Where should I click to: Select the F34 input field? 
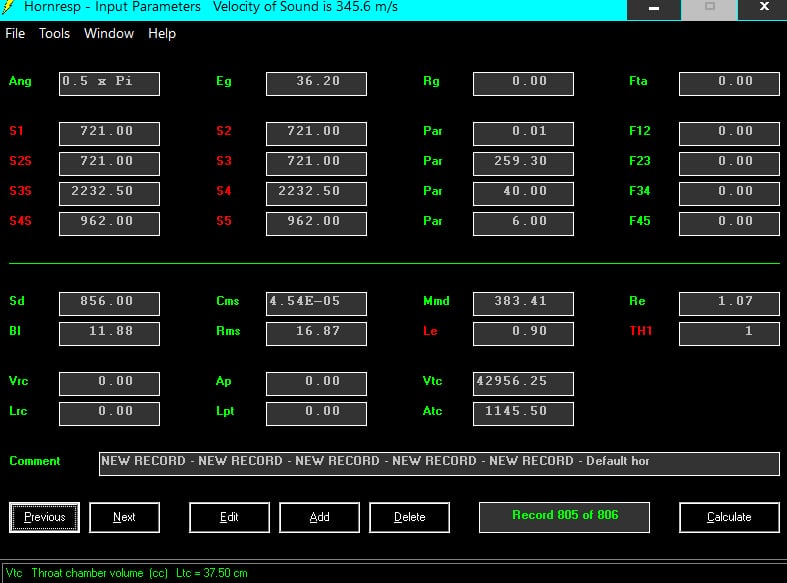(x=729, y=194)
